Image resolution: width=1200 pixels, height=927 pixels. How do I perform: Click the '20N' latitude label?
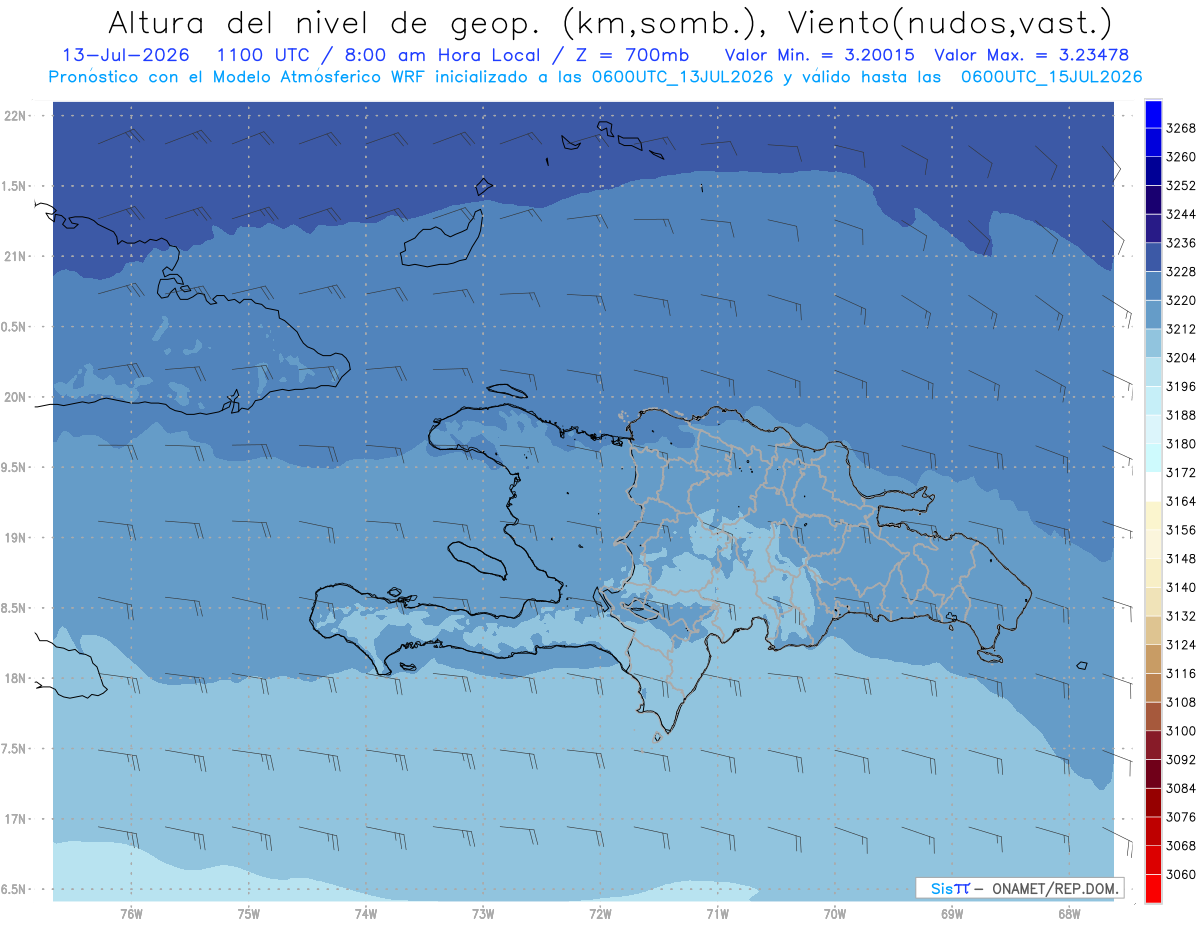pos(17,397)
